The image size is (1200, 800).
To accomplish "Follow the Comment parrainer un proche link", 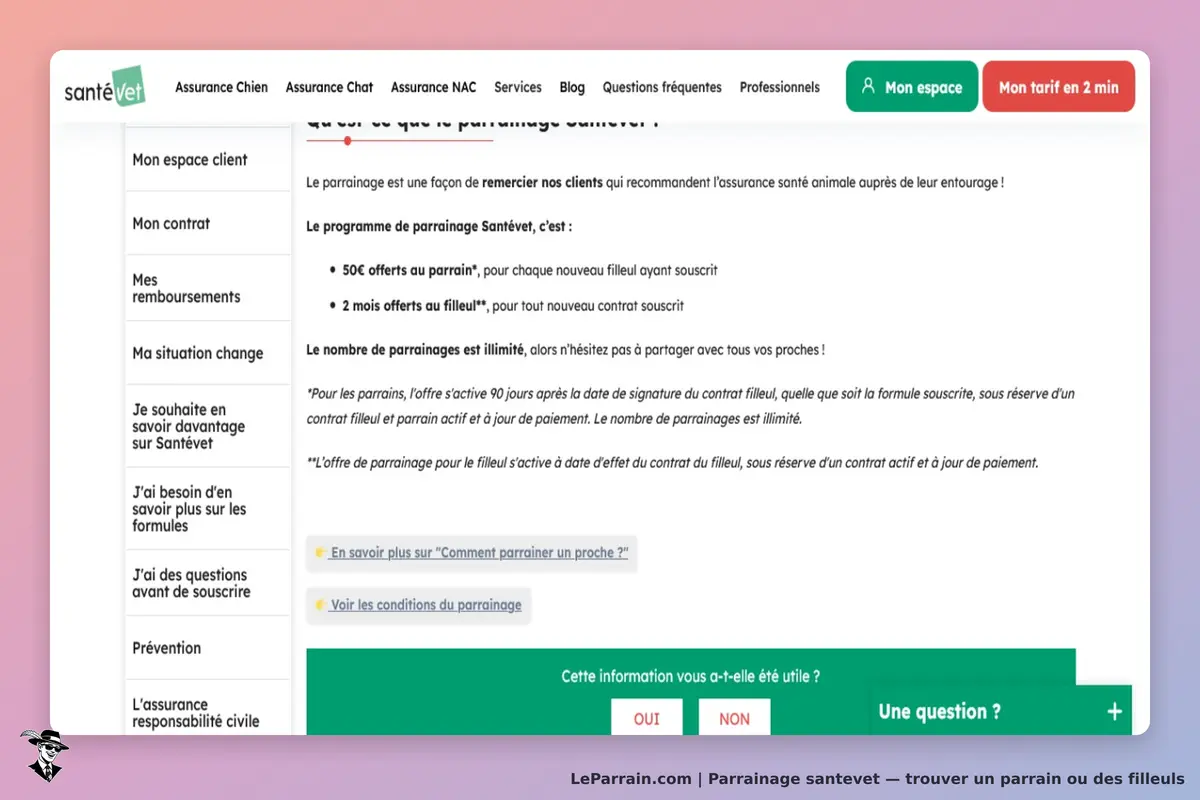I will coord(479,553).
